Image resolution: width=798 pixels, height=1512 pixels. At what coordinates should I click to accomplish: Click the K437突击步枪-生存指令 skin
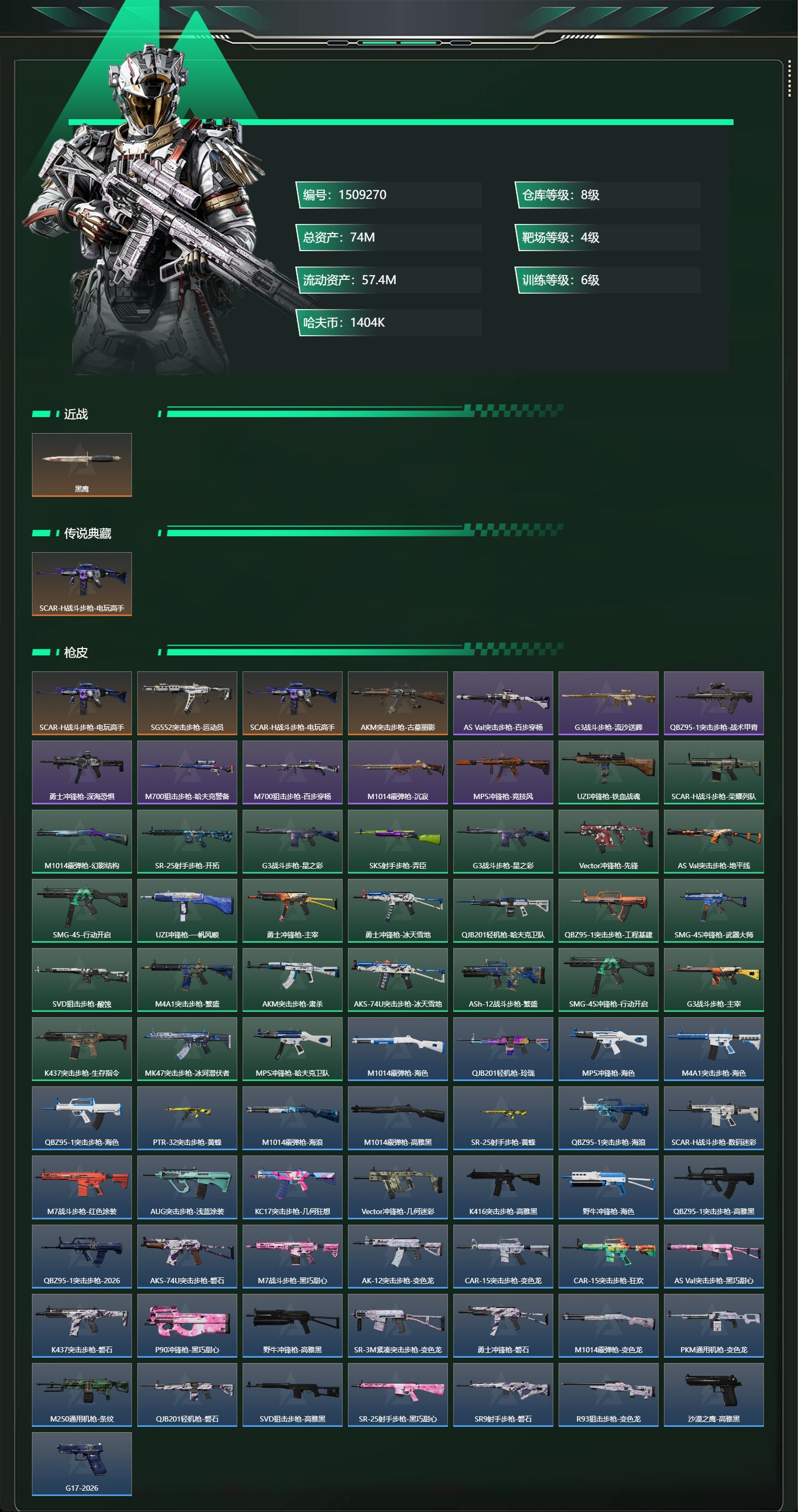tap(81, 1049)
